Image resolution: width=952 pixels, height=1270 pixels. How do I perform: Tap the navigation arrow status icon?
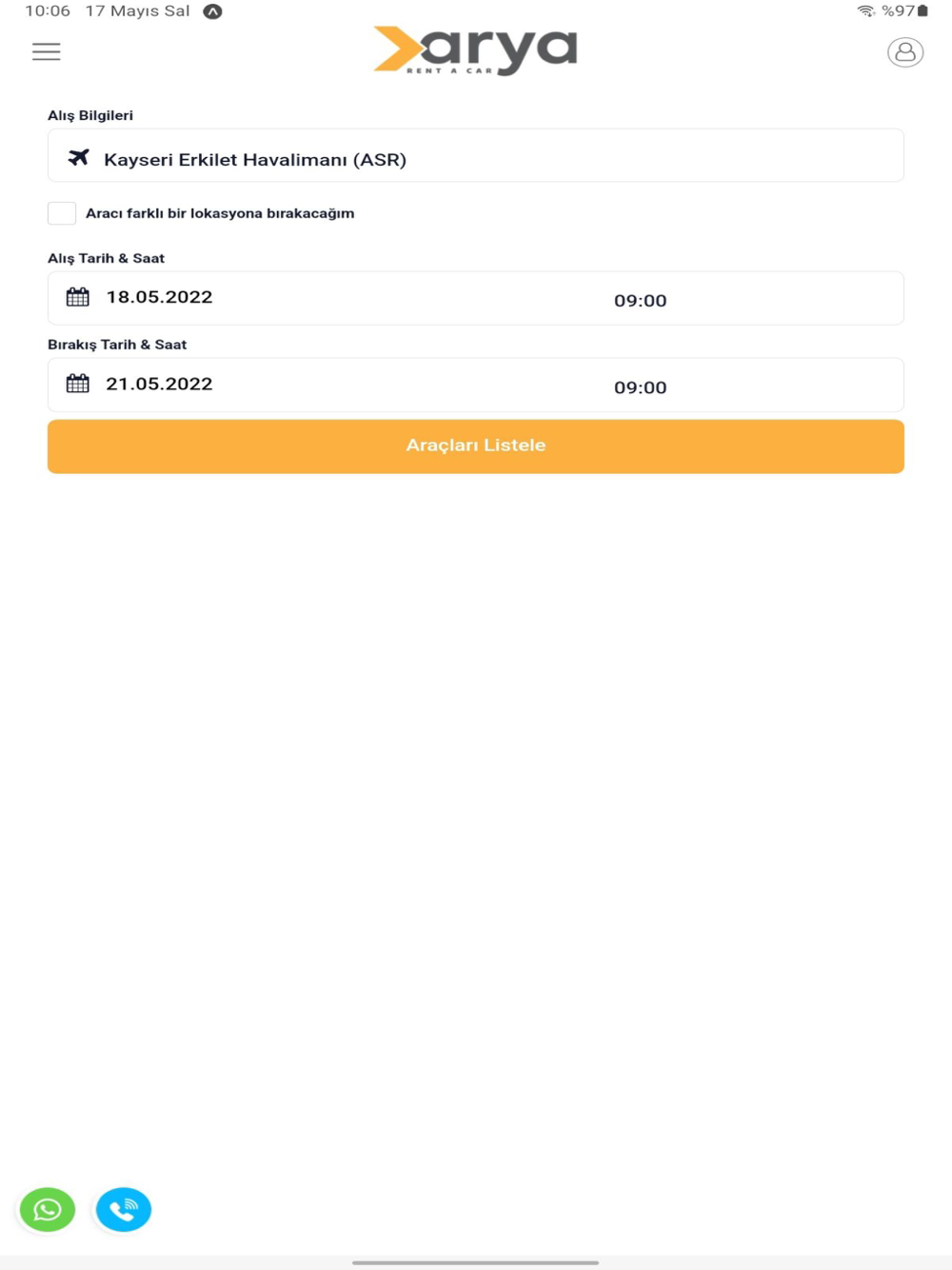212,11
